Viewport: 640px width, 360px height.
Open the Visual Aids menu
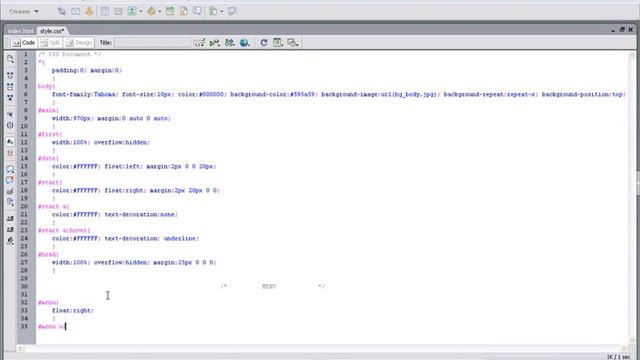click(293, 42)
